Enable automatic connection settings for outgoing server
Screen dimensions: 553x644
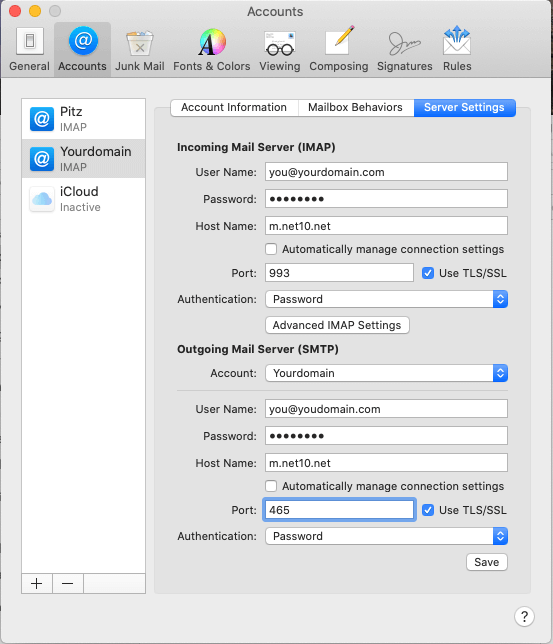(271, 486)
